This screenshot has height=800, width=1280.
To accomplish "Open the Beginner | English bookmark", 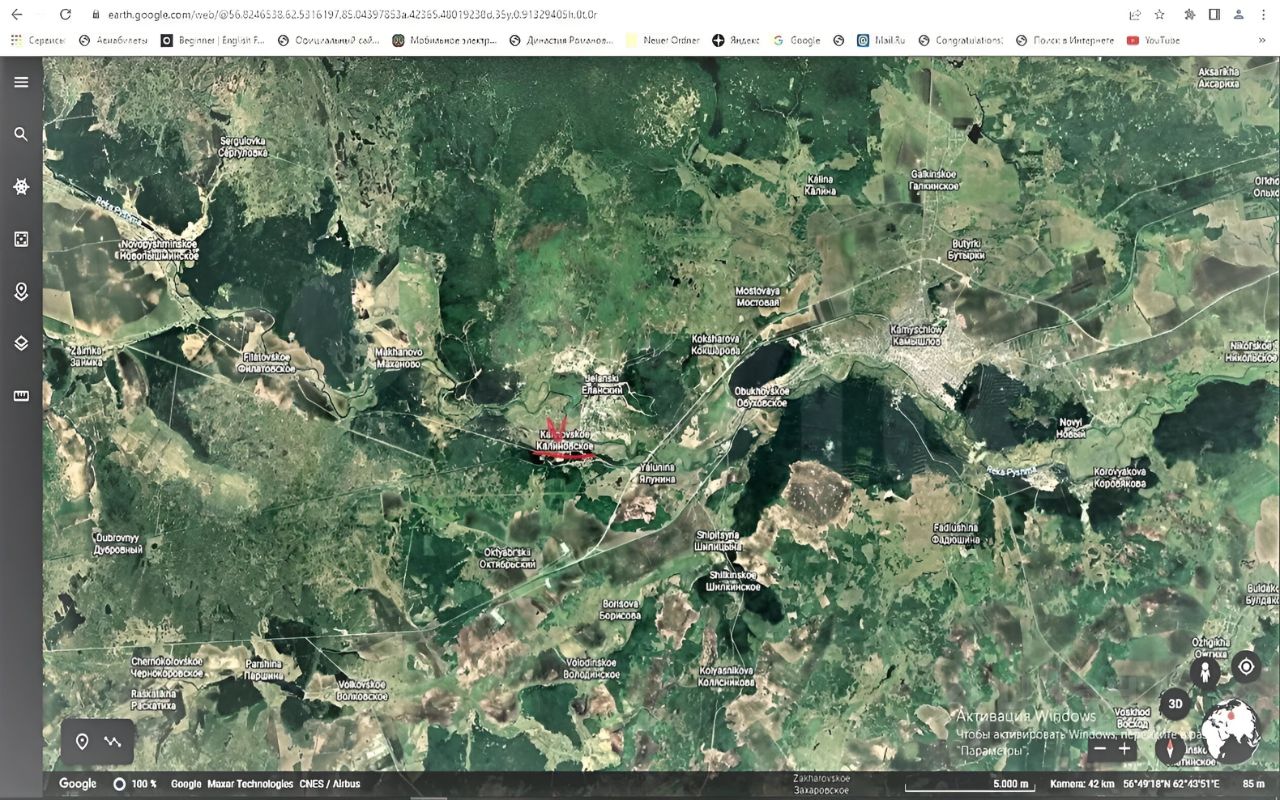I will click(x=211, y=41).
